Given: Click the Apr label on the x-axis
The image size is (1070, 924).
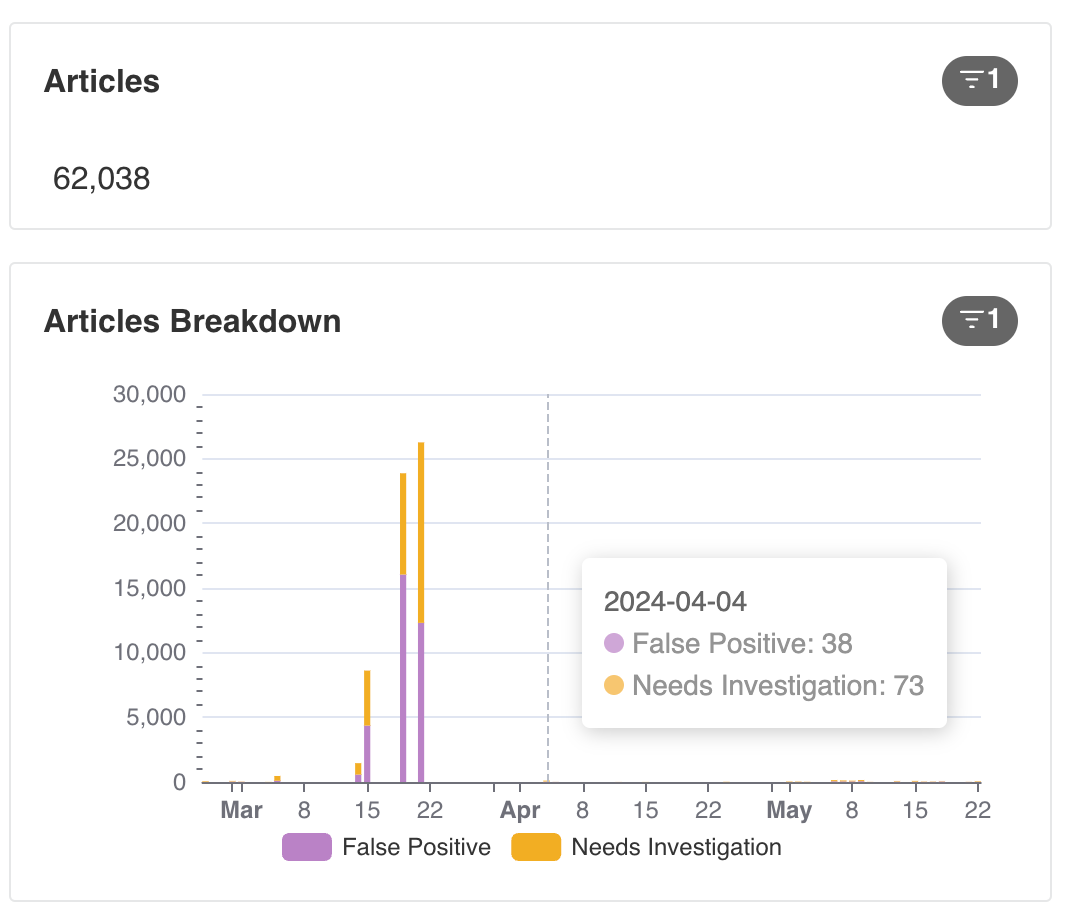Looking at the screenshot, I should click(x=520, y=810).
